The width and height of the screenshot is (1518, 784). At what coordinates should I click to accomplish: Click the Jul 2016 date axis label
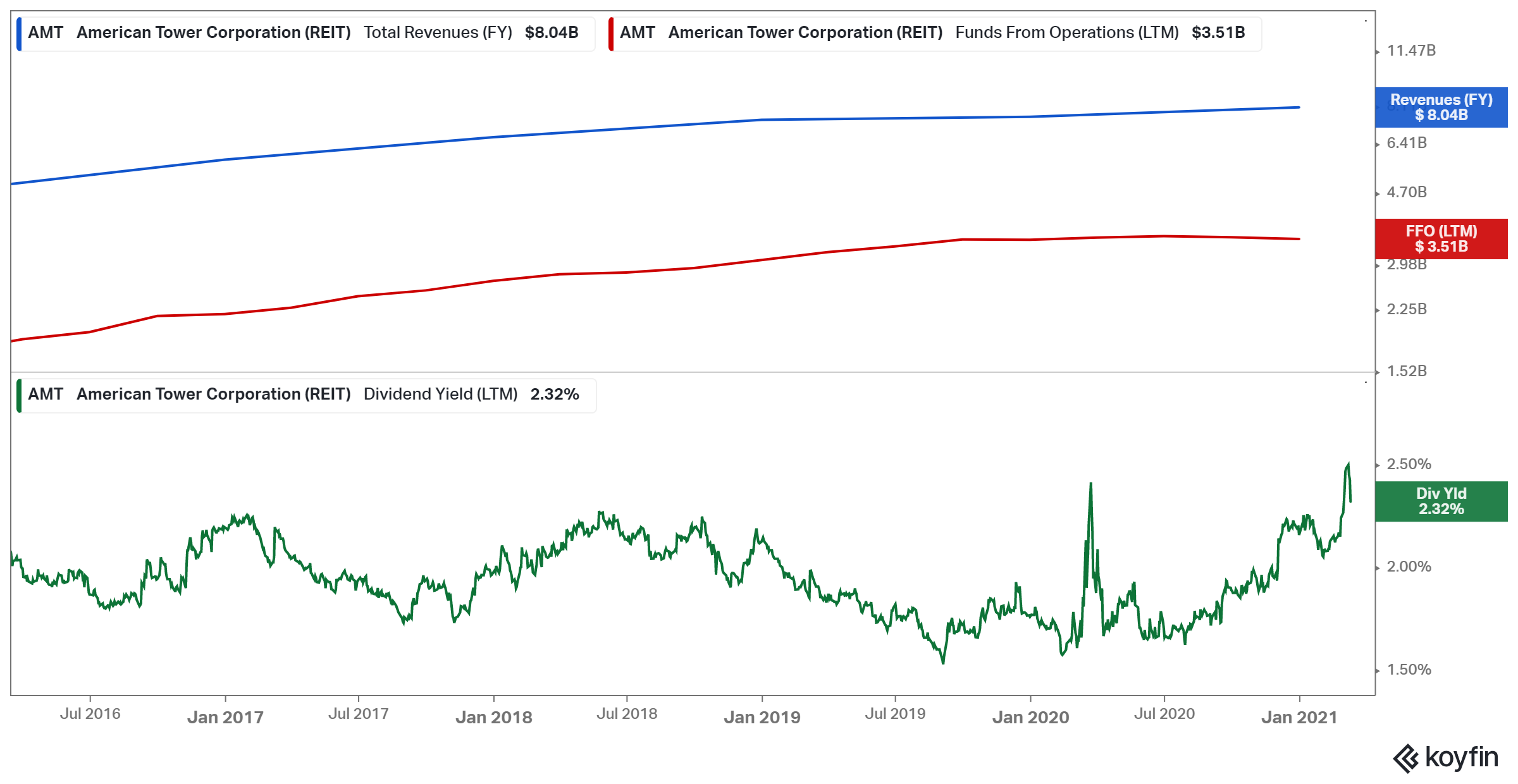tap(90, 714)
